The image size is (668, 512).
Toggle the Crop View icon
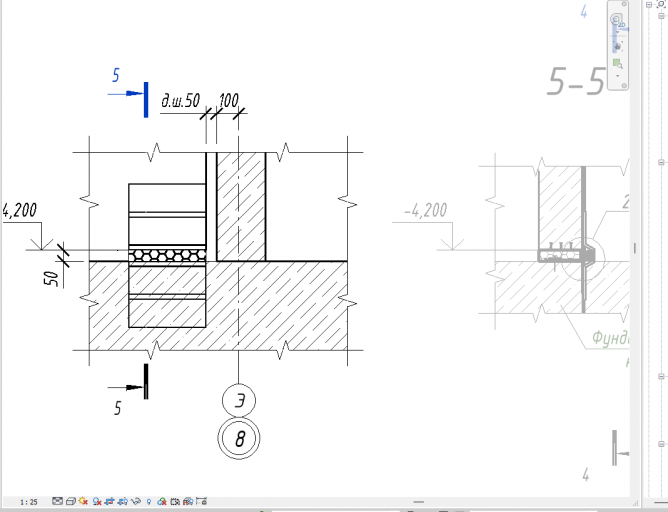(109, 502)
